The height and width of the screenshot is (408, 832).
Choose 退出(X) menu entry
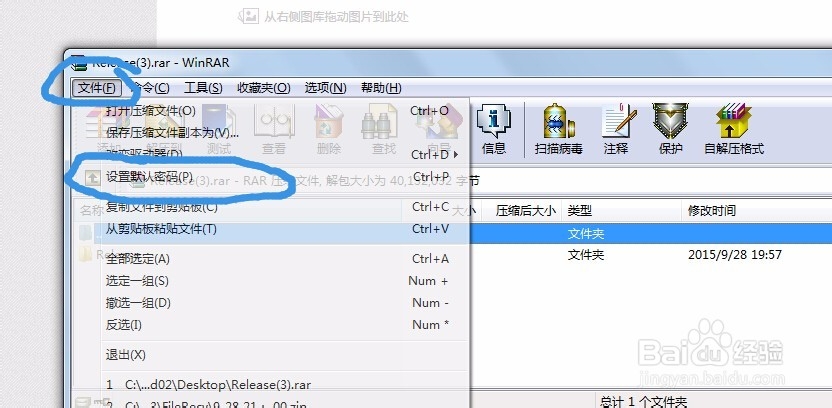click(x=285, y=354)
